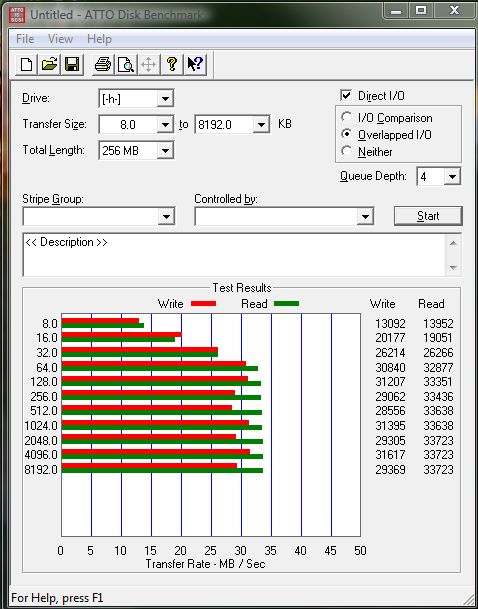Click the Write value 29305
The width and height of the screenshot is (478, 609).
click(x=390, y=440)
